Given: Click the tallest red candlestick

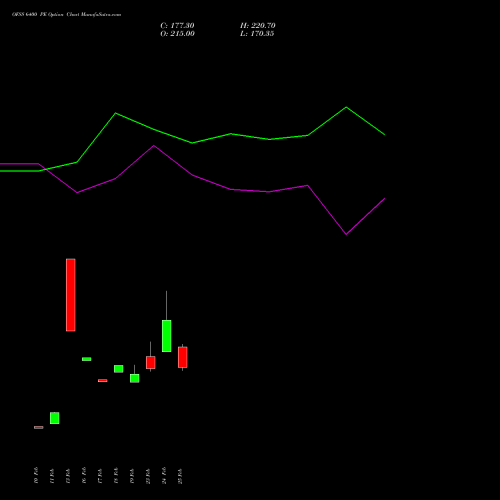Looking at the screenshot, I should click(71, 295).
